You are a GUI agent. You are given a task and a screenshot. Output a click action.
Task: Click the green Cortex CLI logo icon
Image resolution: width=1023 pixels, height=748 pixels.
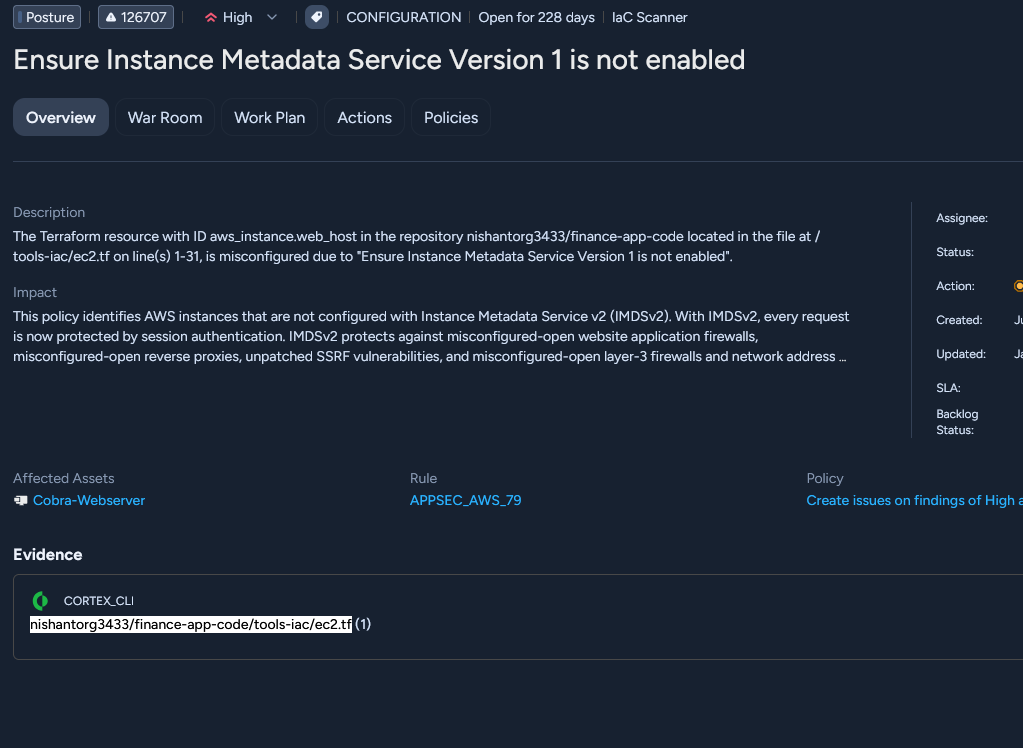pyautogui.click(x=40, y=600)
